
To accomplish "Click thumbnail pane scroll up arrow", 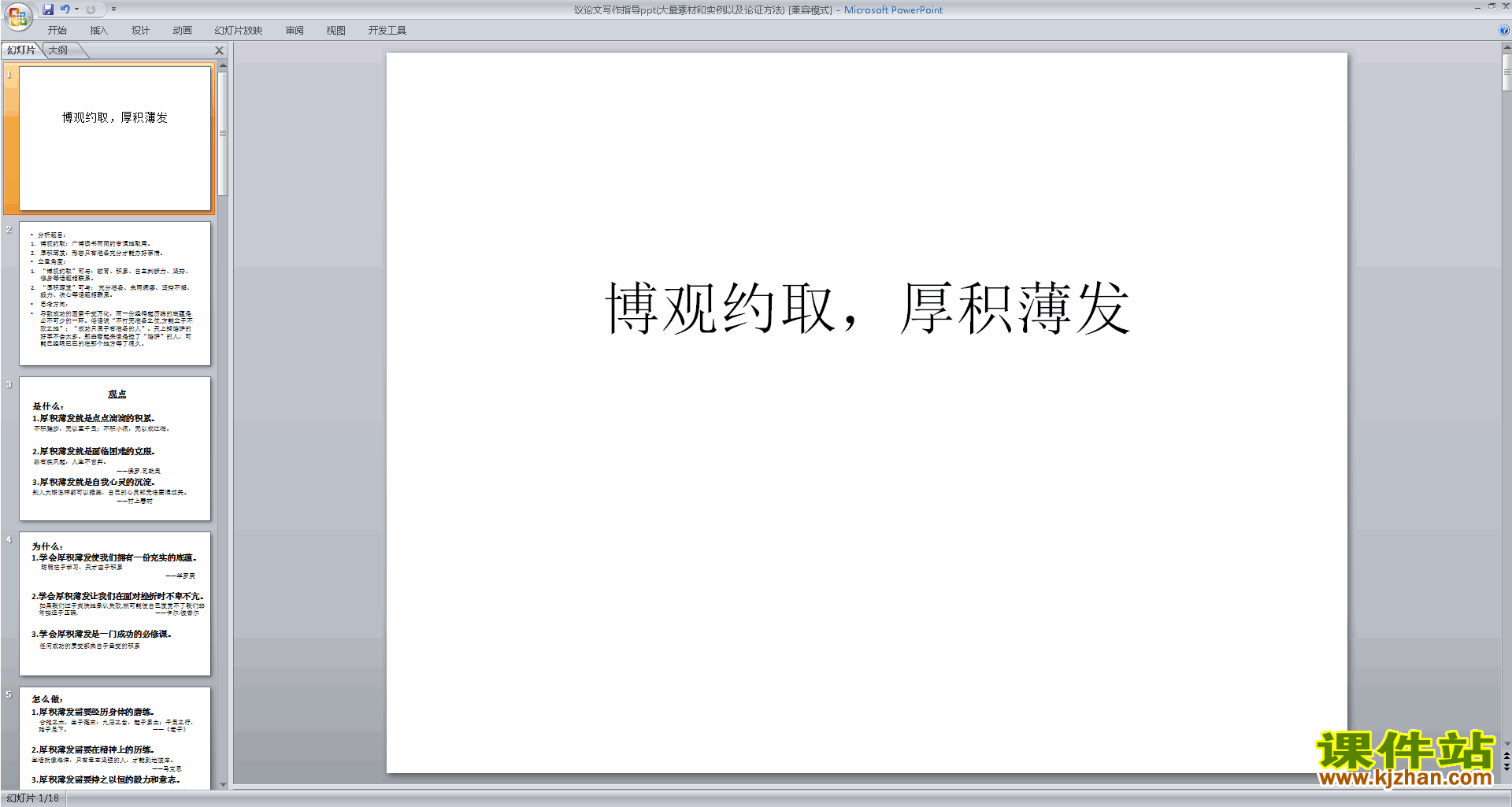I will (223, 65).
